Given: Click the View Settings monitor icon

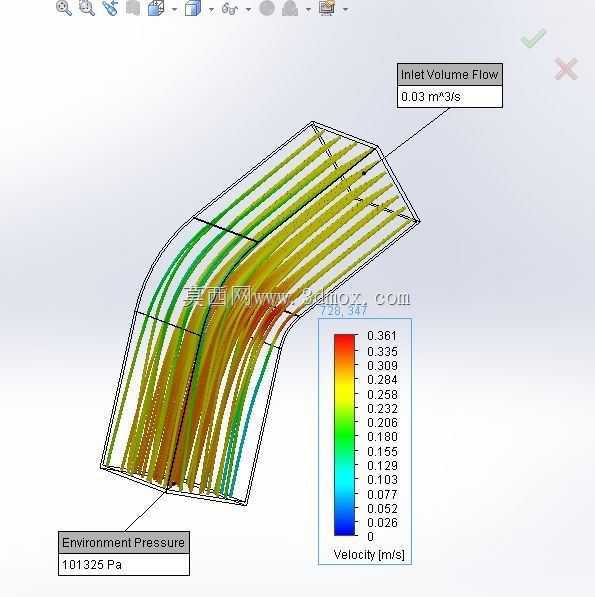Looking at the screenshot, I should pos(327,8).
